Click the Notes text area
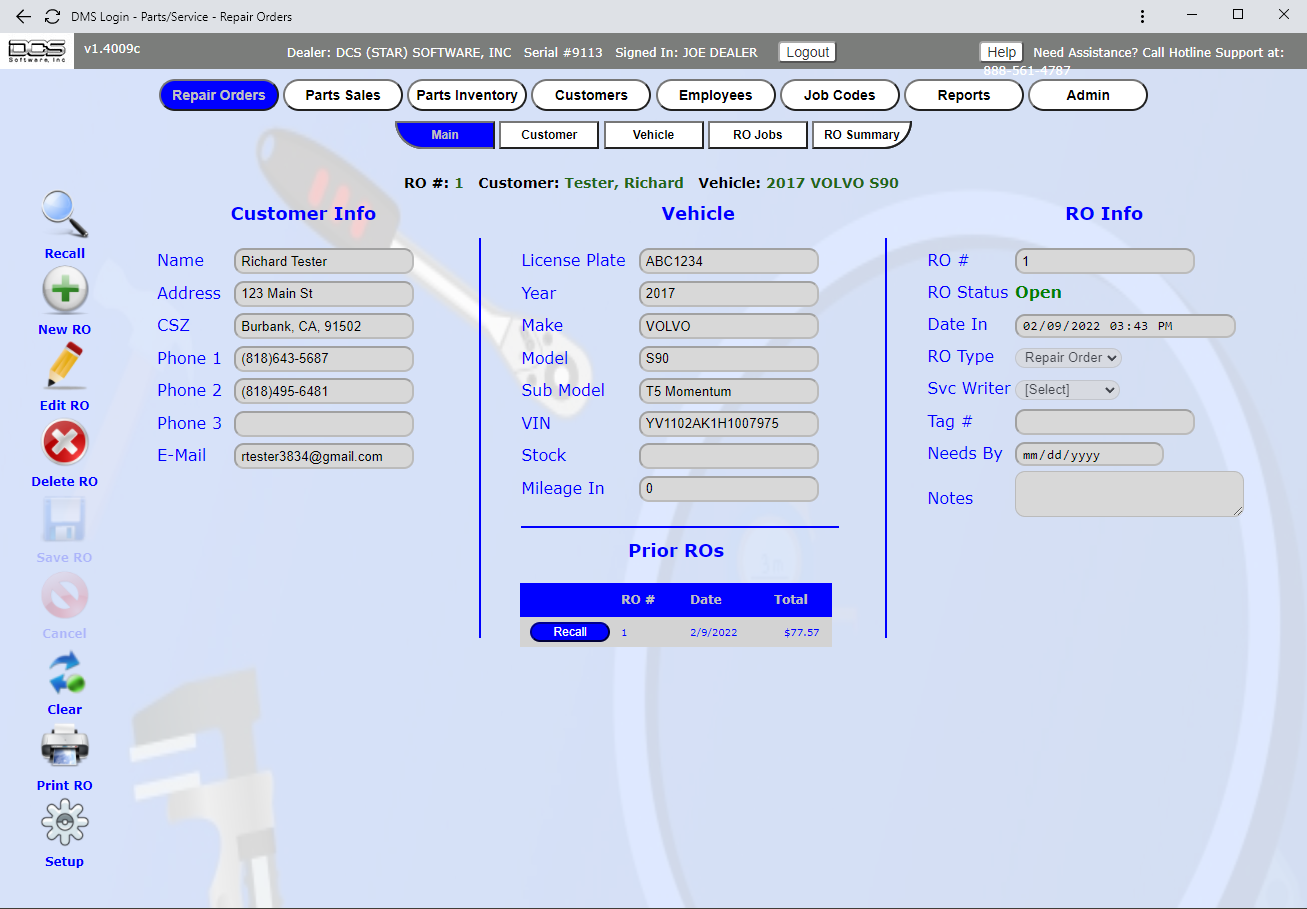 [1129, 494]
